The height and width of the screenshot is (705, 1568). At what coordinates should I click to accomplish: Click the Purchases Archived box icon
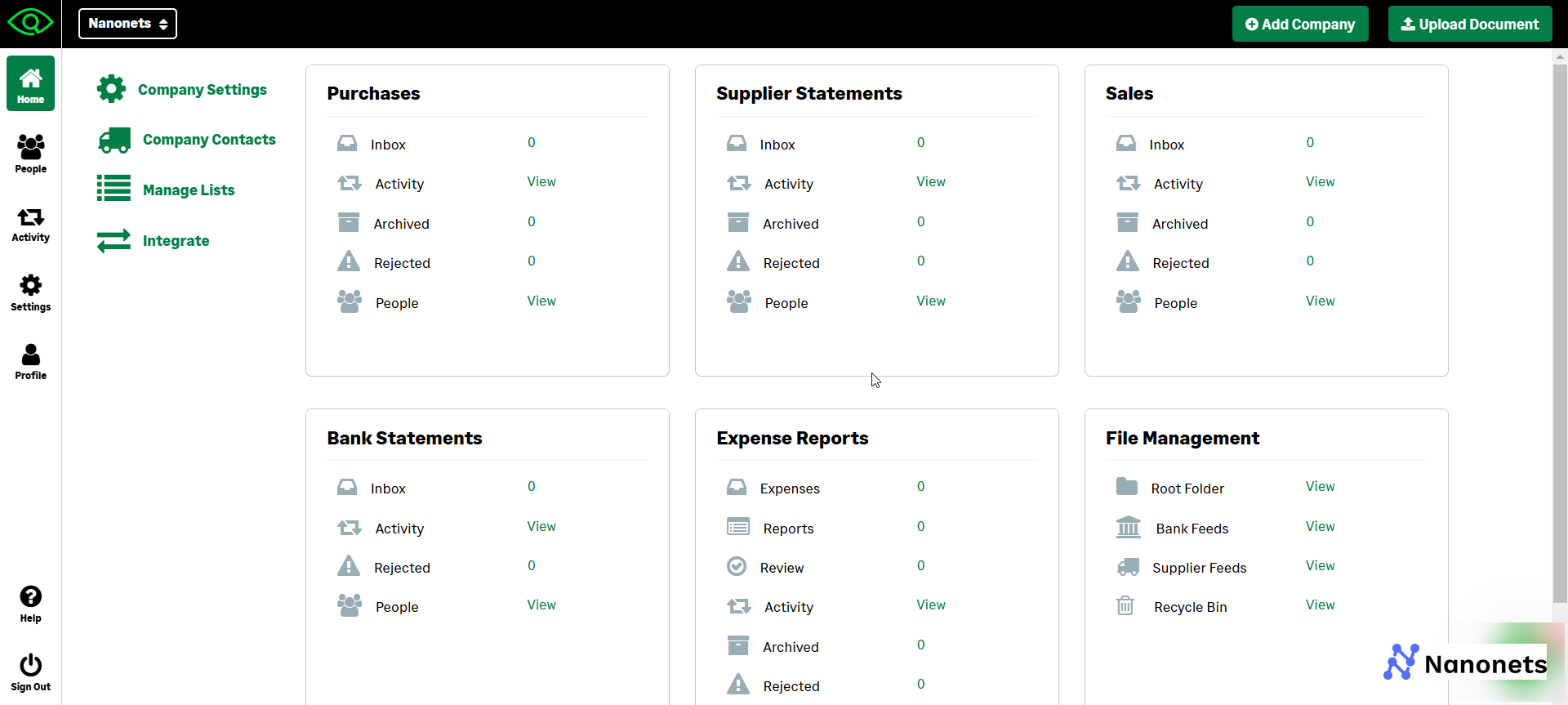tap(349, 222)
